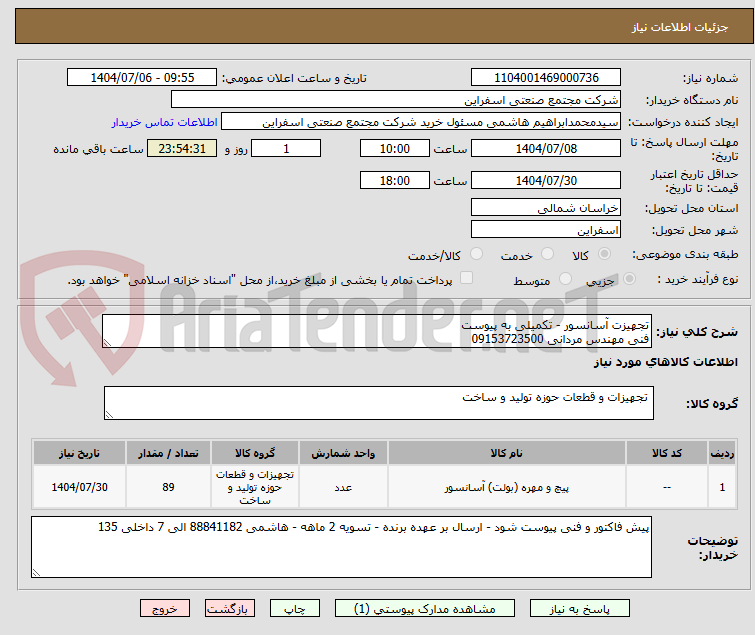The image size is (755, 635).
Task: Click the item code cell showing --
Action: [x=666, y=487]
